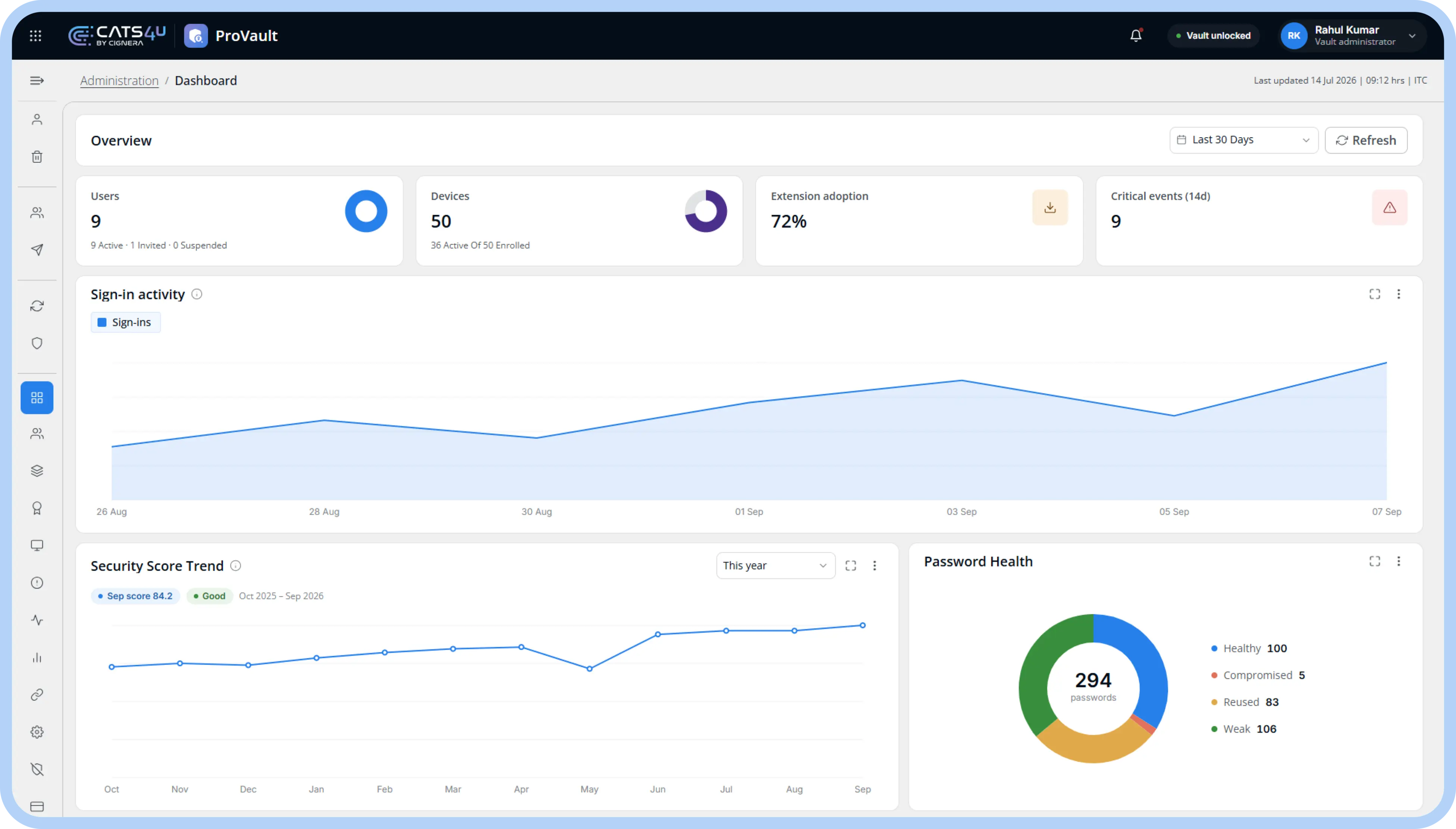1456x829 pixels.
Task: Open the This year range dropdown
Action: point(775,565)
